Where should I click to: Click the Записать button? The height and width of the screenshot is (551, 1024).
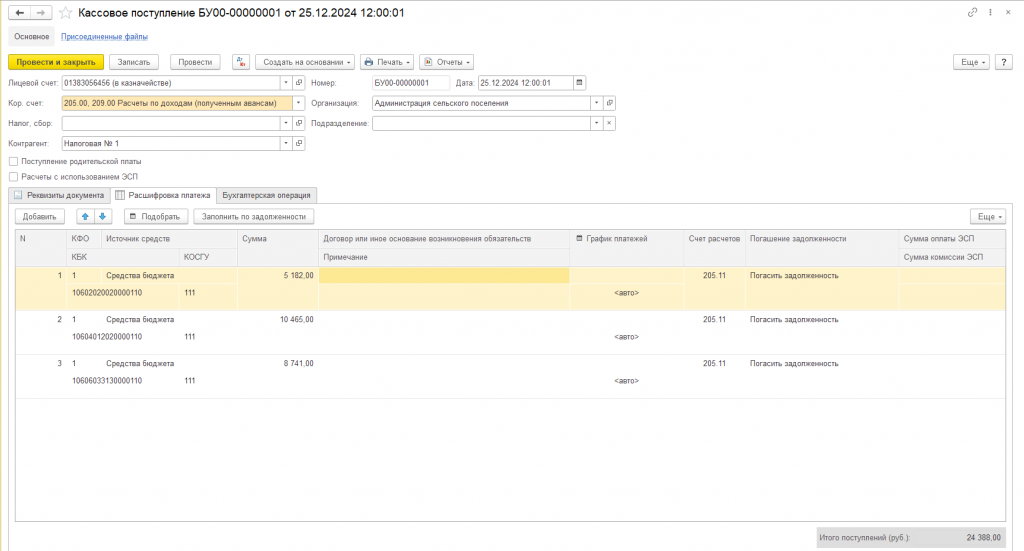coord(134,62)
